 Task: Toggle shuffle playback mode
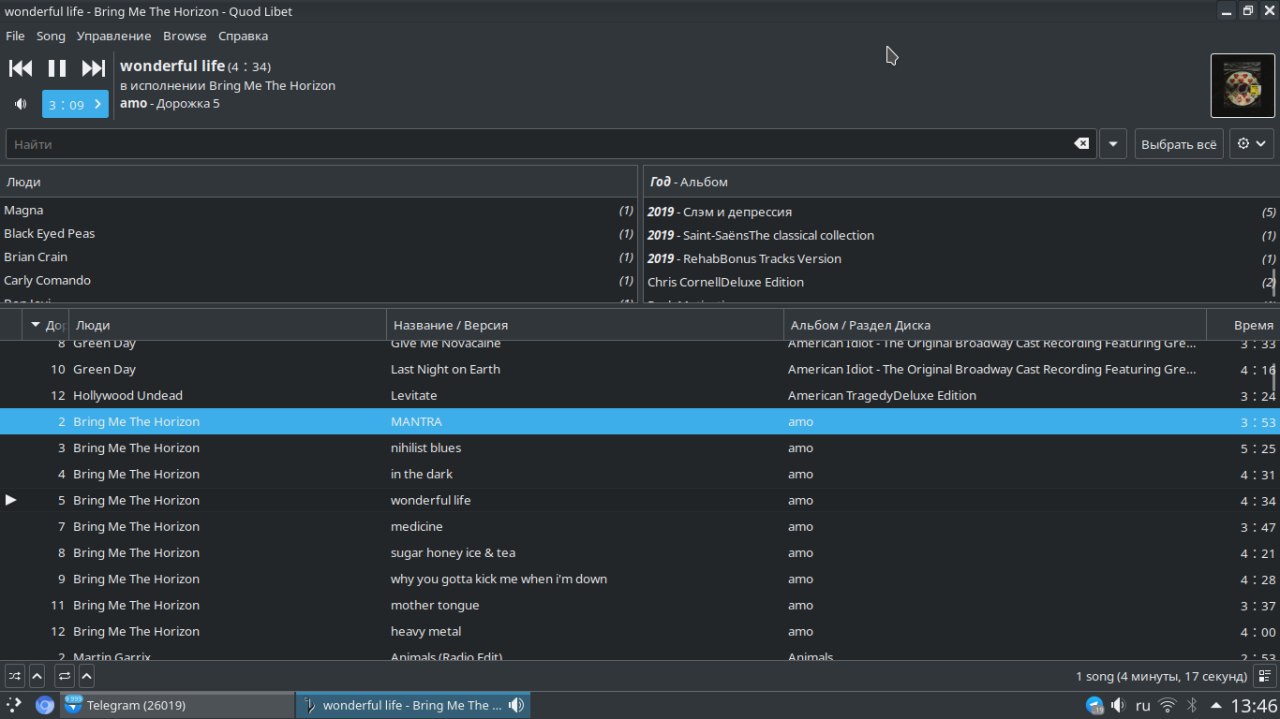coord(15,676)
